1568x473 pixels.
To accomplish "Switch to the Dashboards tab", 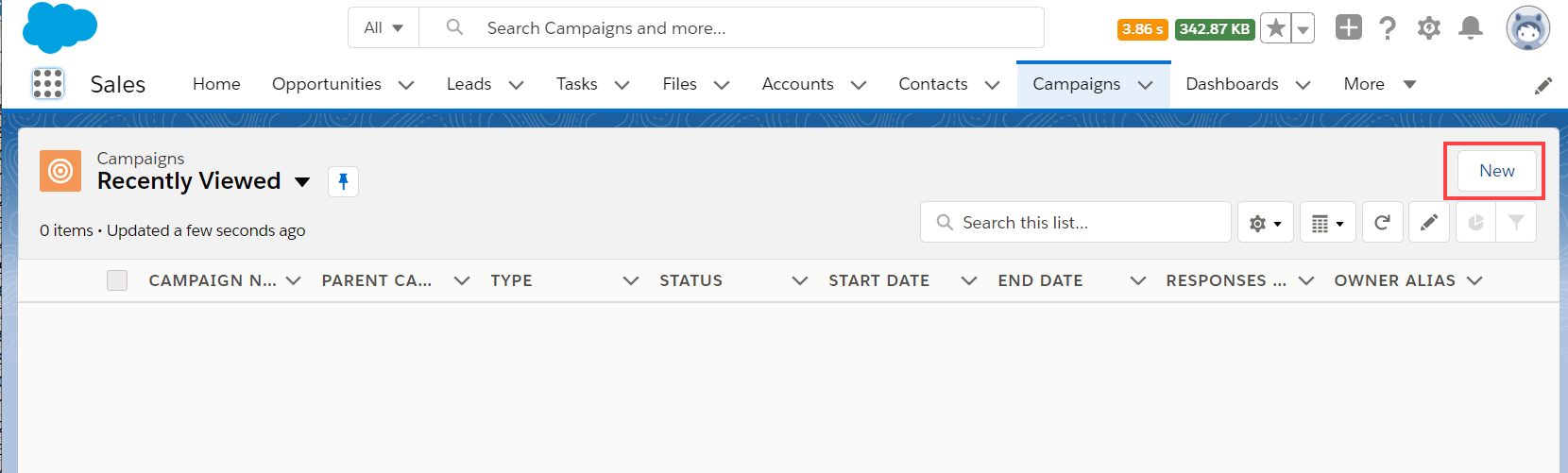I will [x=1232, y=84].
